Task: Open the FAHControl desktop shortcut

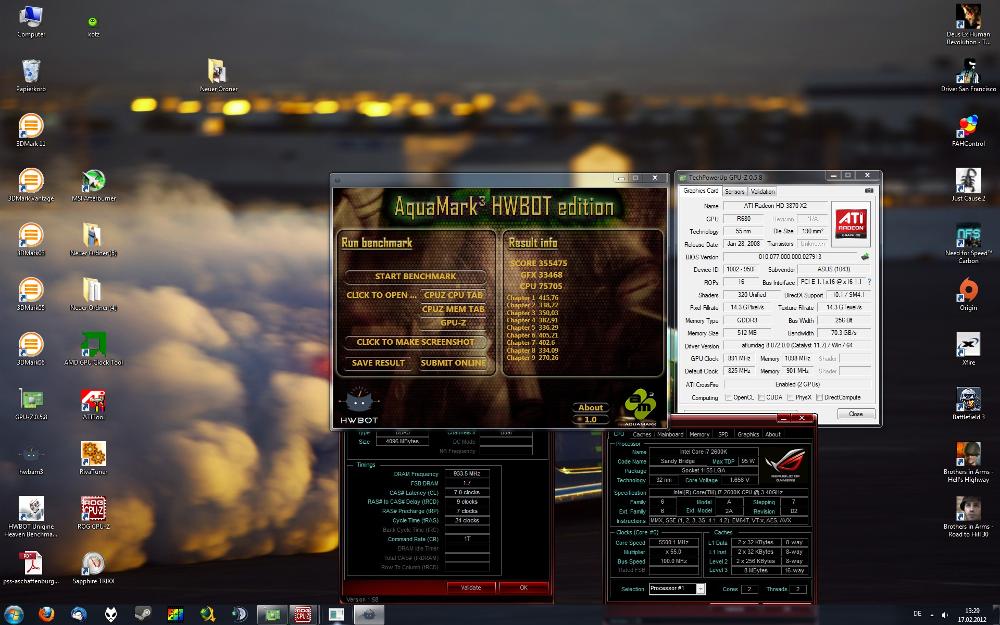Action: click(968, 130)
